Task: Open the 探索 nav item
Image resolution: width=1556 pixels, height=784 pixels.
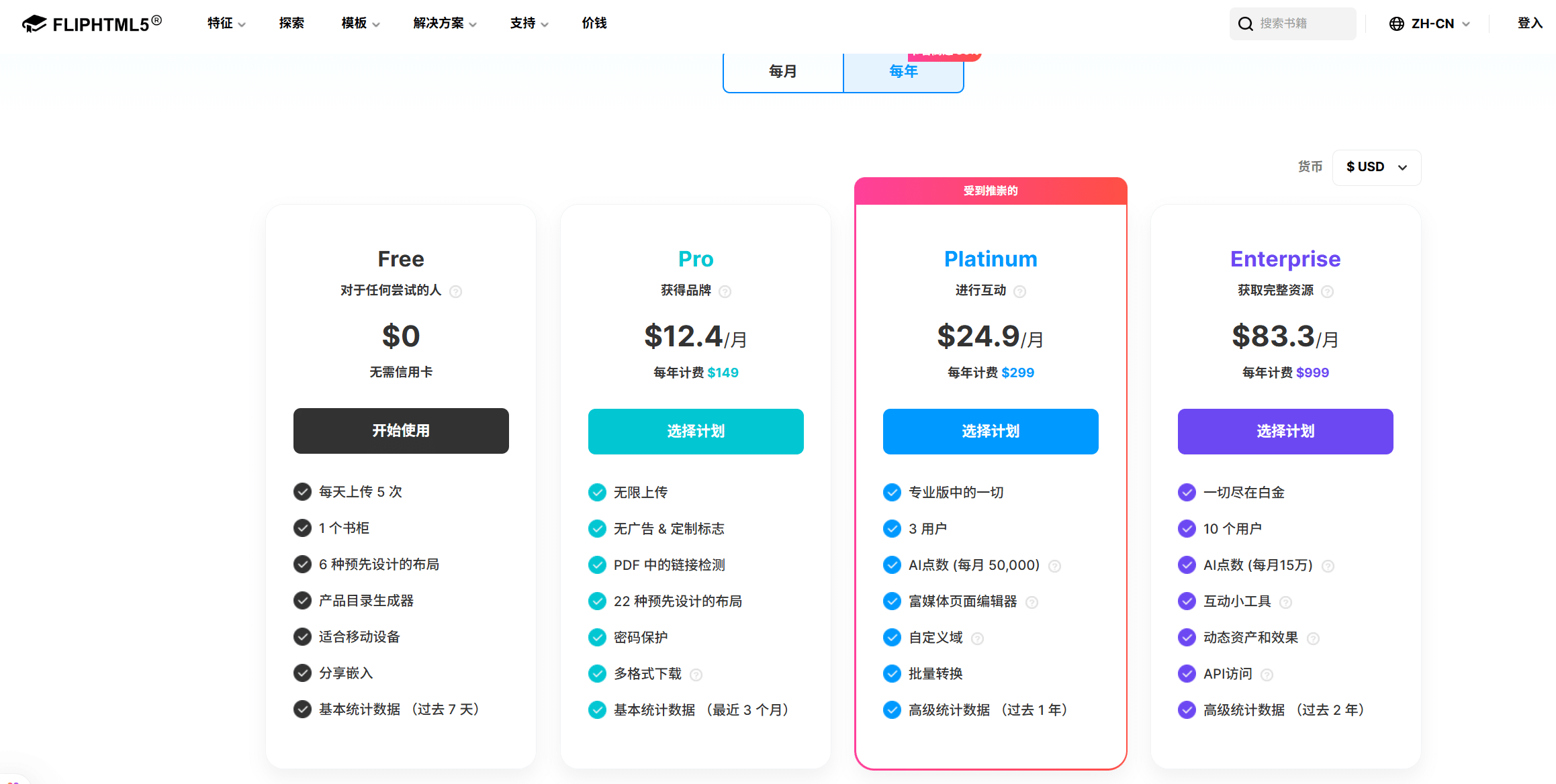Action: coord(291,23)
